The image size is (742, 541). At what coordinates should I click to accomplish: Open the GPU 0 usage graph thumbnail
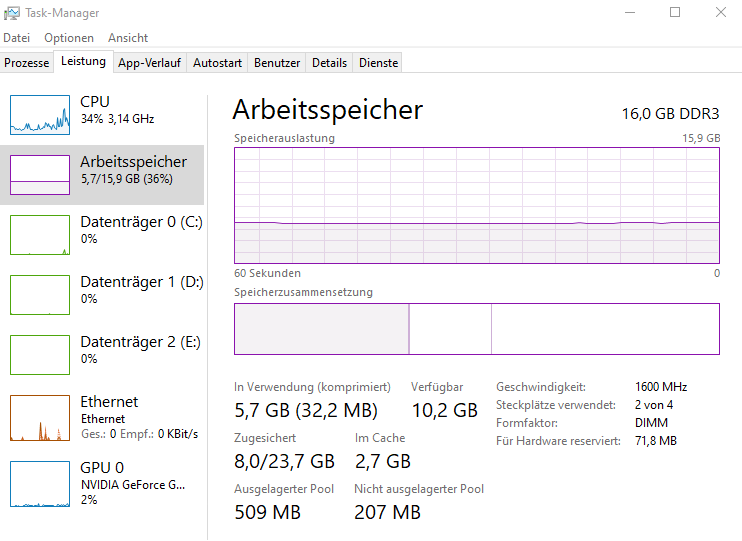[39, 484]
